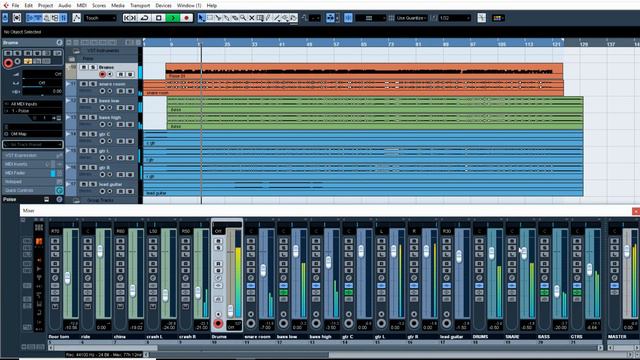Click the Drums channel record button in the mixer
Viewport: 640px width, 360px height.
(x=218, y=324)
